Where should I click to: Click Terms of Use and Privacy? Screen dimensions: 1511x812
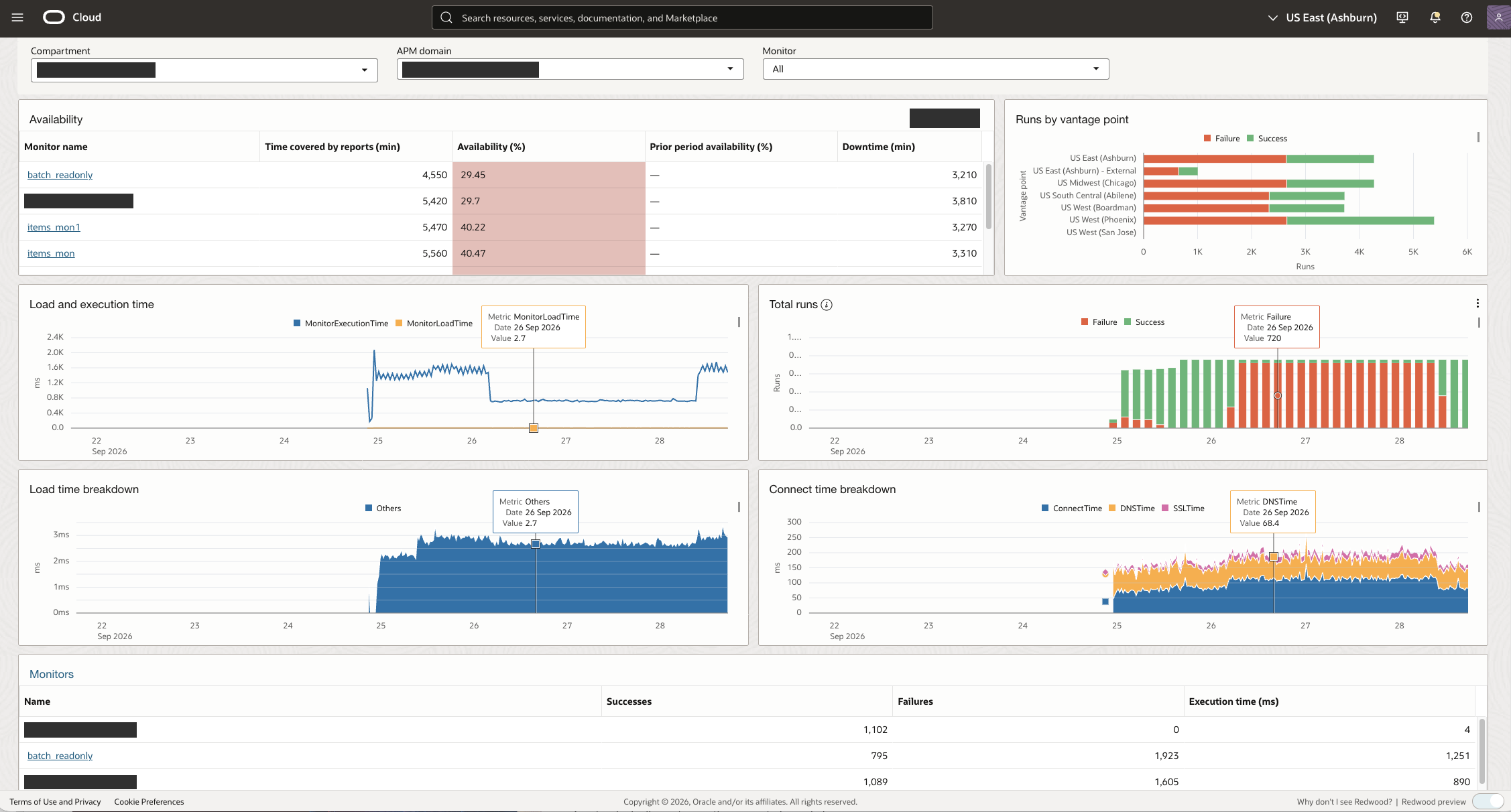pos(55,802)
